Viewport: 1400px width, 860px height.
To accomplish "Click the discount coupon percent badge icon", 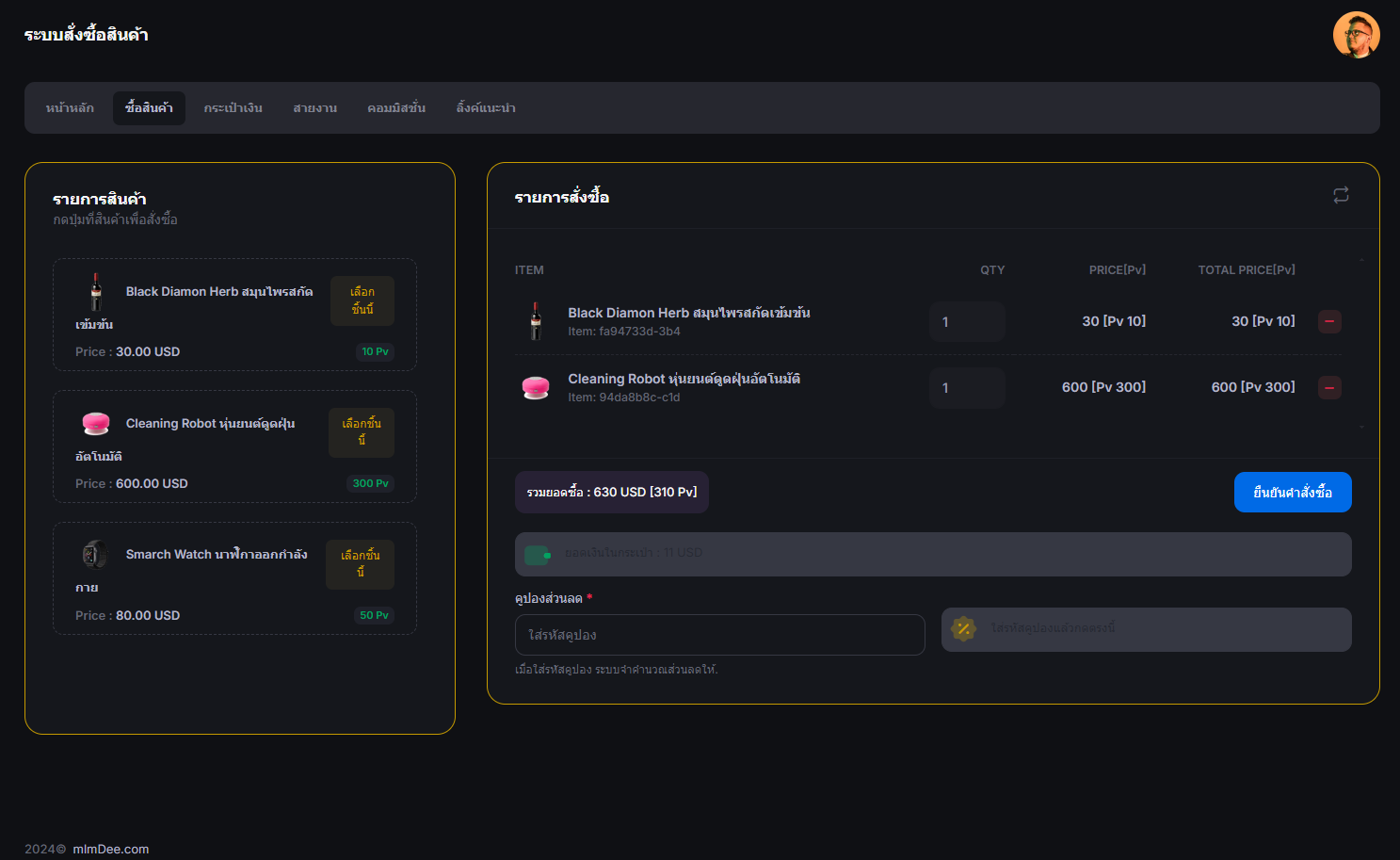I will point(963,629).
